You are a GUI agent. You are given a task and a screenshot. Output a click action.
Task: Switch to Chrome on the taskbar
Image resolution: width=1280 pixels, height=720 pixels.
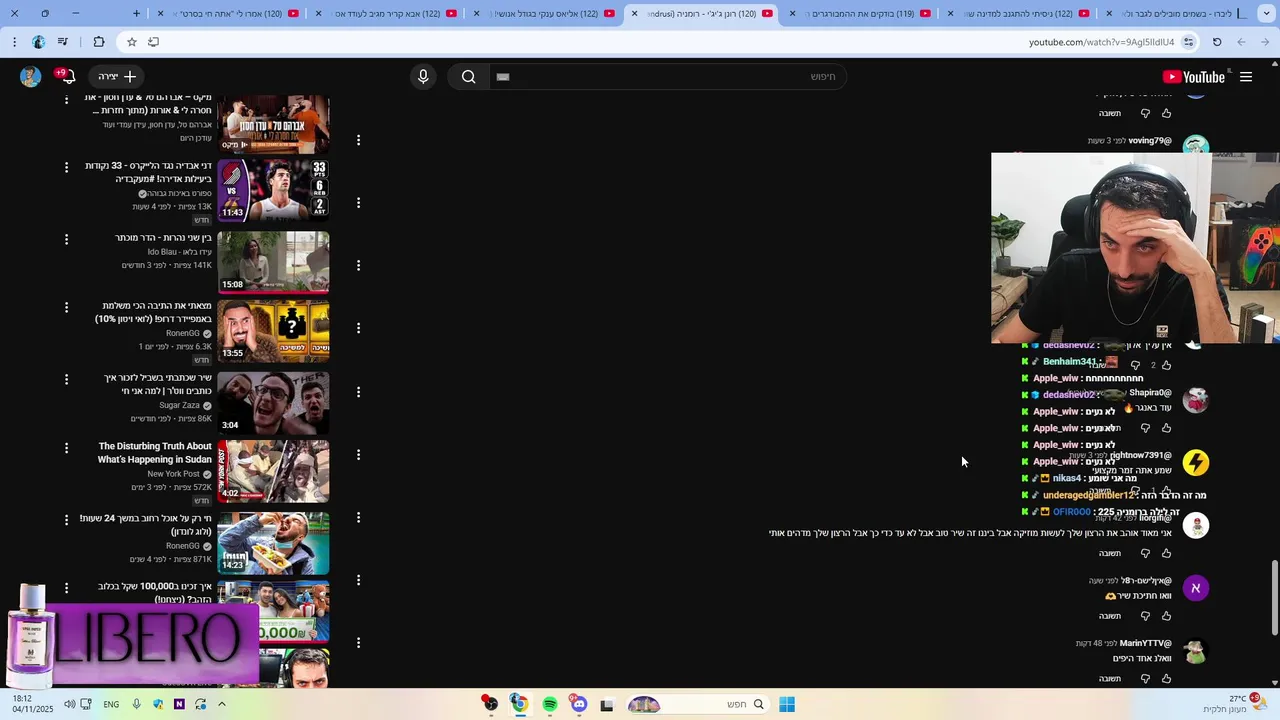click(519, 704)
